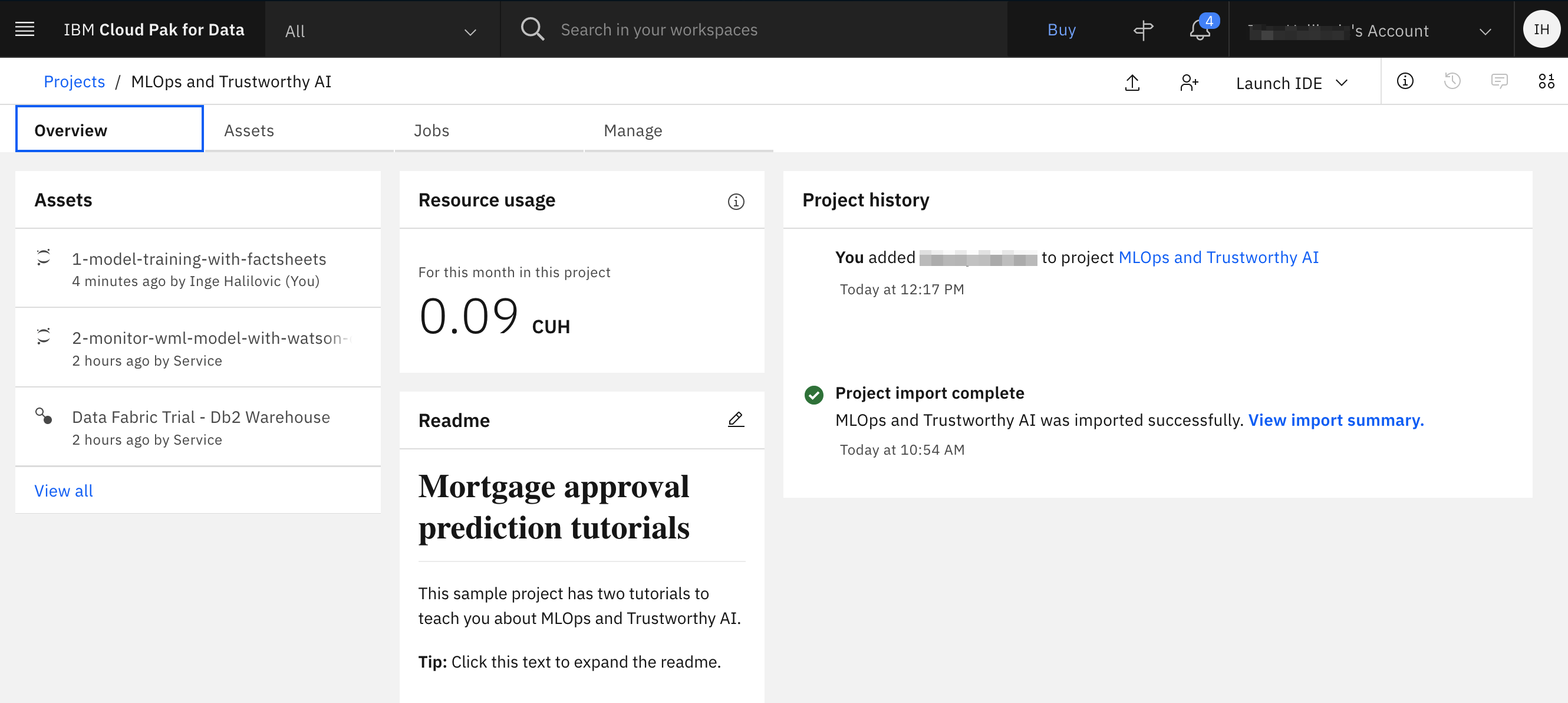Open the data panel grid icon
The height and width of the screenshot is (703, 1568).
[x=1546, y=81]
